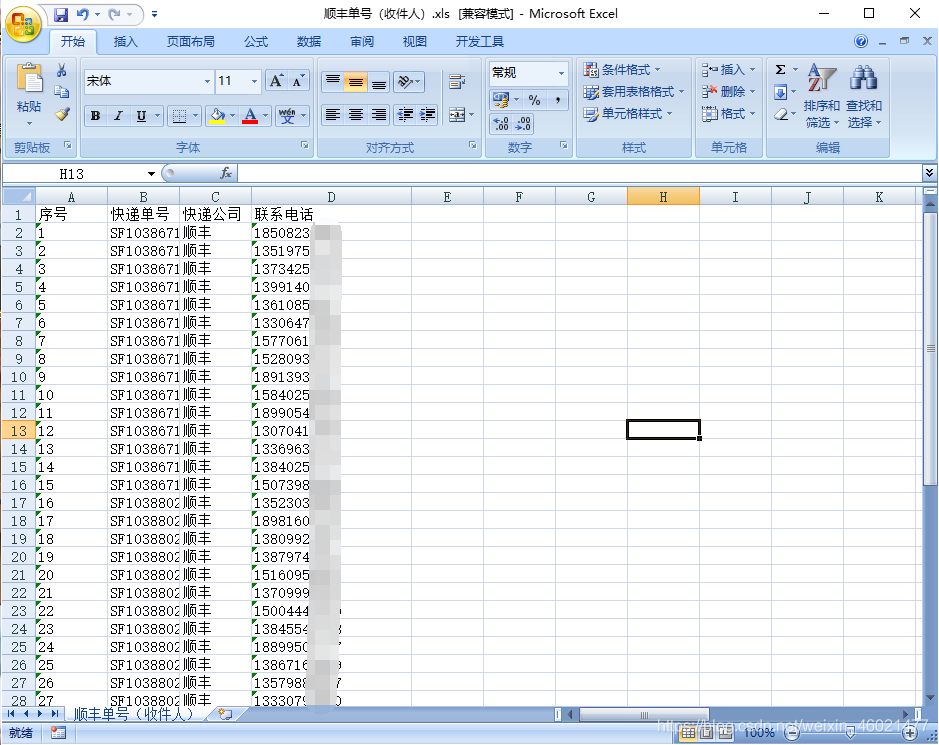
Task: Open the 页面布局 ribbon tab
Action: (x=190, y=41)
